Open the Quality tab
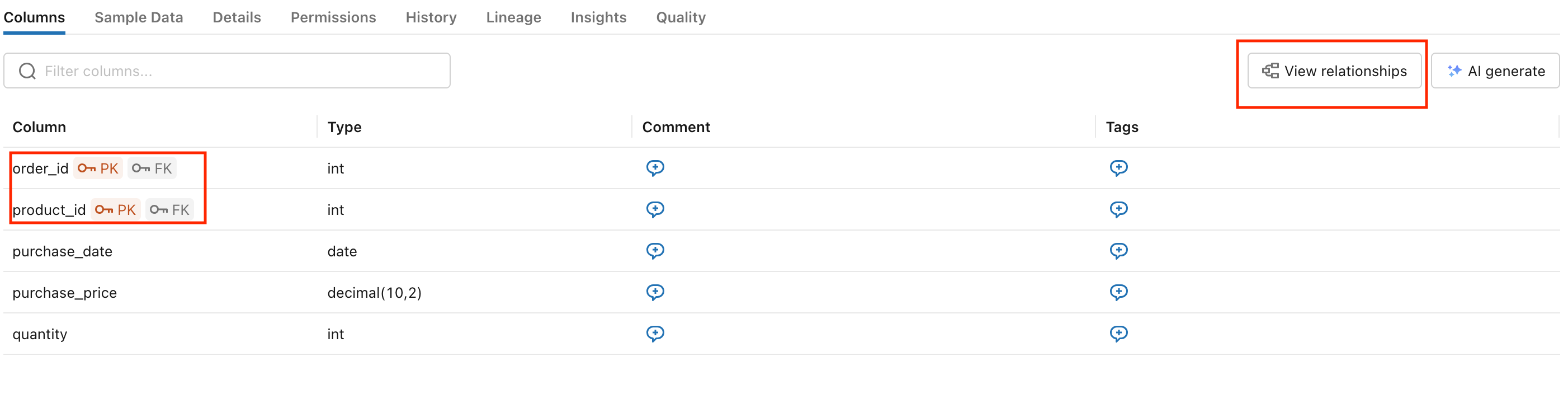Viewport: 1568px width, 403px height. click(681, 18)
